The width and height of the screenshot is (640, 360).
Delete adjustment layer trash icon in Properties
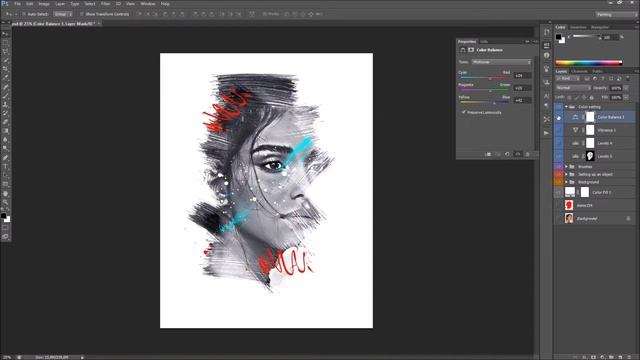tap(527, 154)
